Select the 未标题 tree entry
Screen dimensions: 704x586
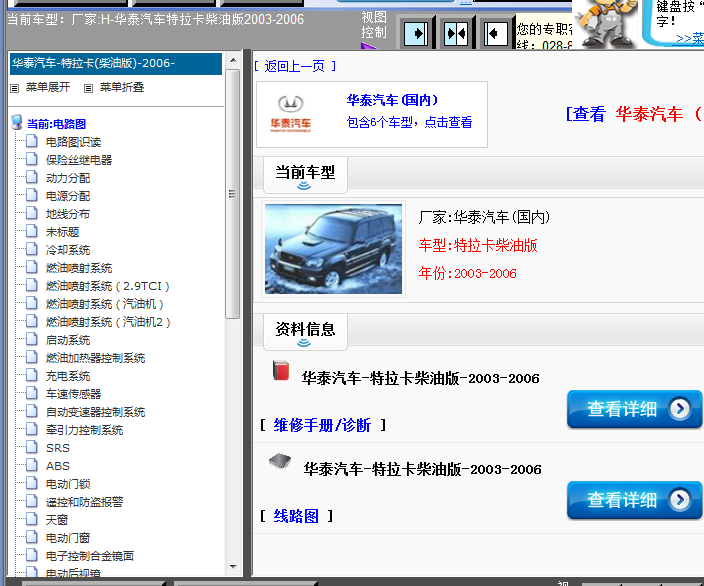[x=62, y=232]
